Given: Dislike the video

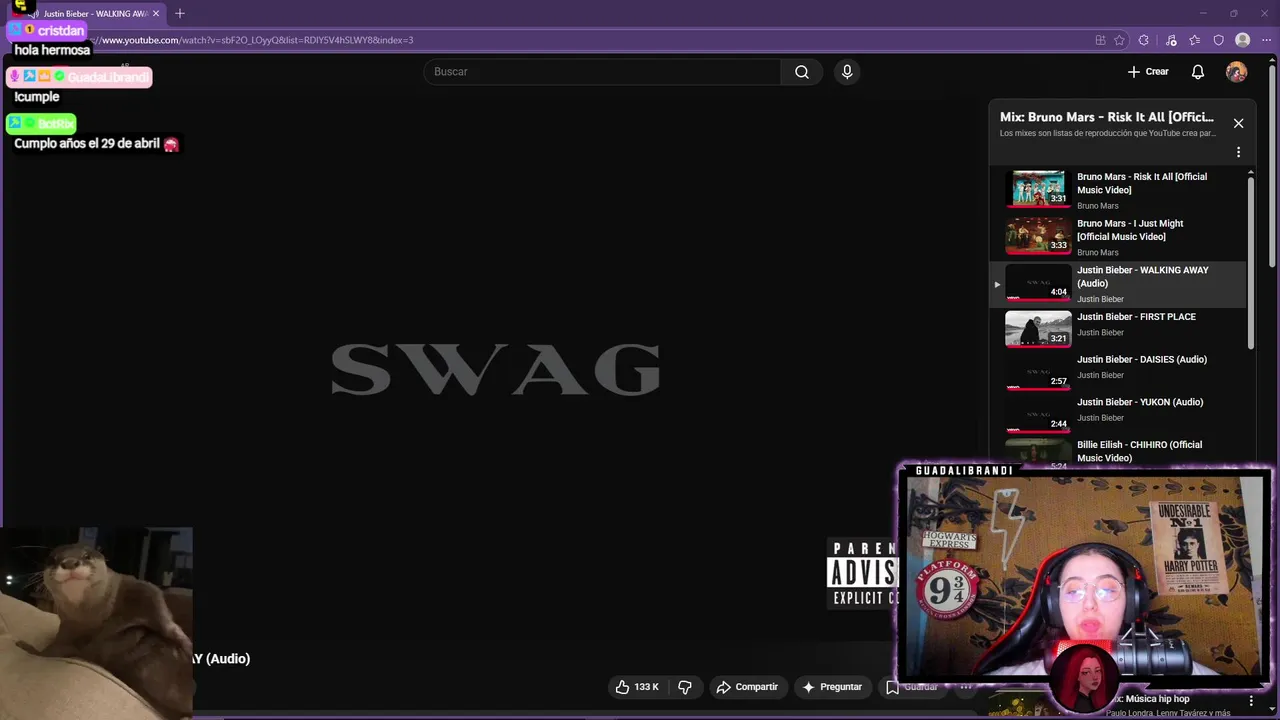Looking at the screenshot, I should (x=685, y=687).
